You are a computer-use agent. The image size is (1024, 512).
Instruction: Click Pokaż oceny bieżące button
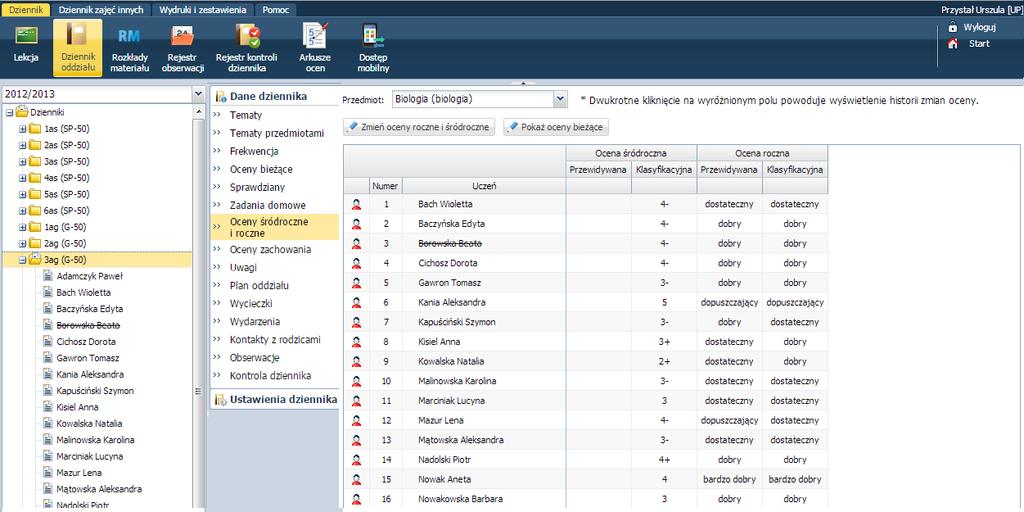(x=555, y=127)
